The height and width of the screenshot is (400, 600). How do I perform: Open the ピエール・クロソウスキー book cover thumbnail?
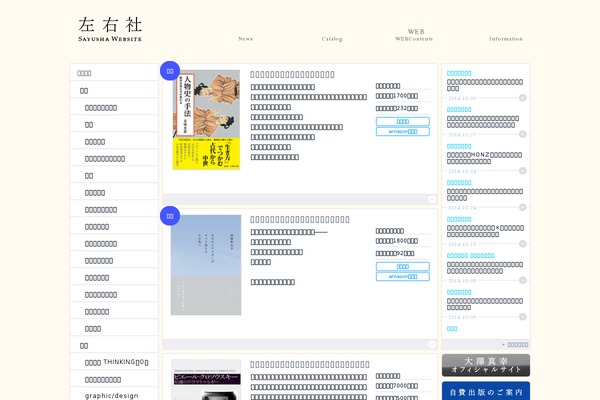coord(206,380)
